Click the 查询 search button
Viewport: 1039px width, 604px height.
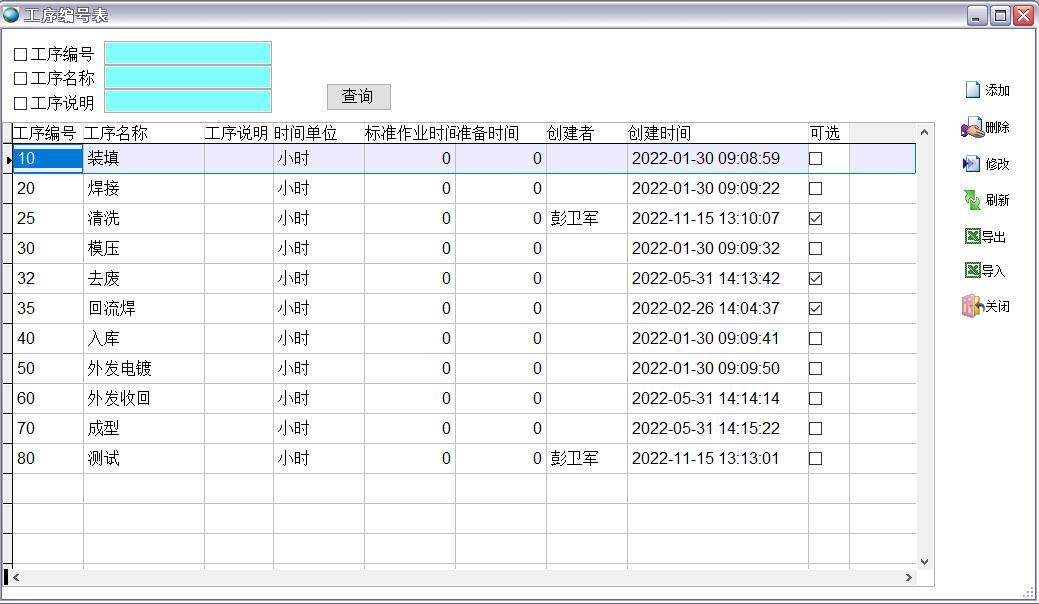pos(358,96)
